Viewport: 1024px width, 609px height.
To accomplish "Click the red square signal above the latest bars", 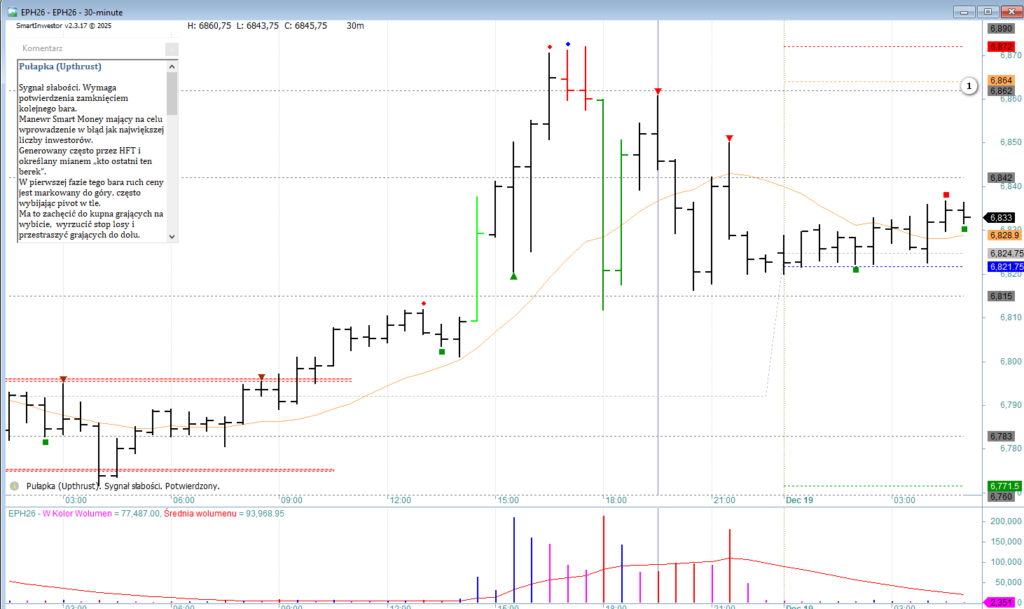I will tap(946, 195).
